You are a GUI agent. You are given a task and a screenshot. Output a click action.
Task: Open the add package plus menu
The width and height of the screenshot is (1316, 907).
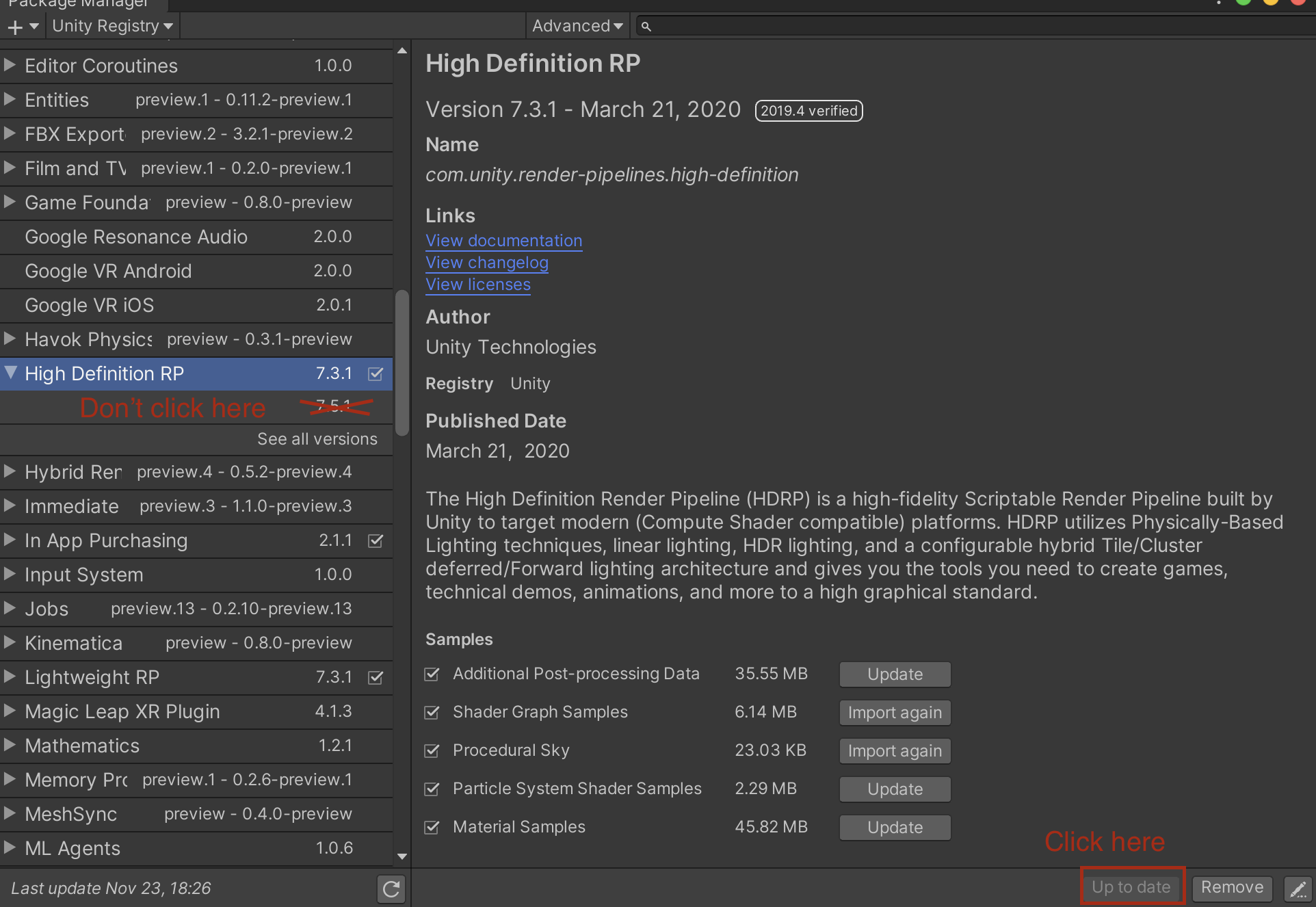click(x=23, y=27)
